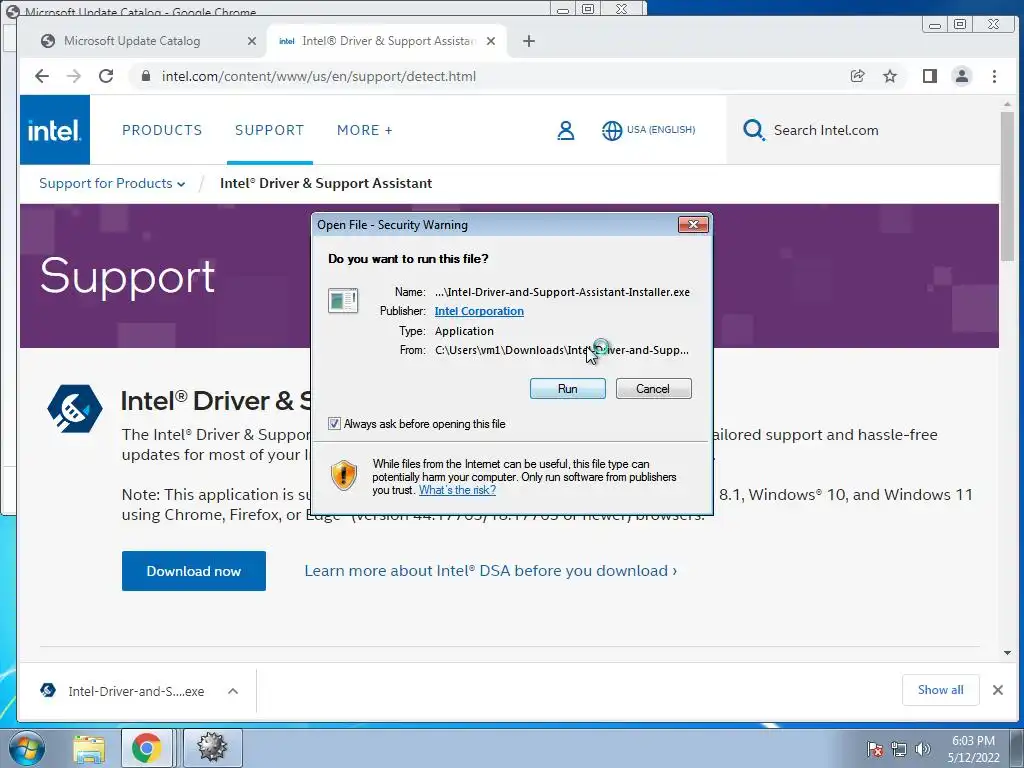Open the Windows Start menu
The width and height of the screenshot is (1024, 768).
click(27, 748)
